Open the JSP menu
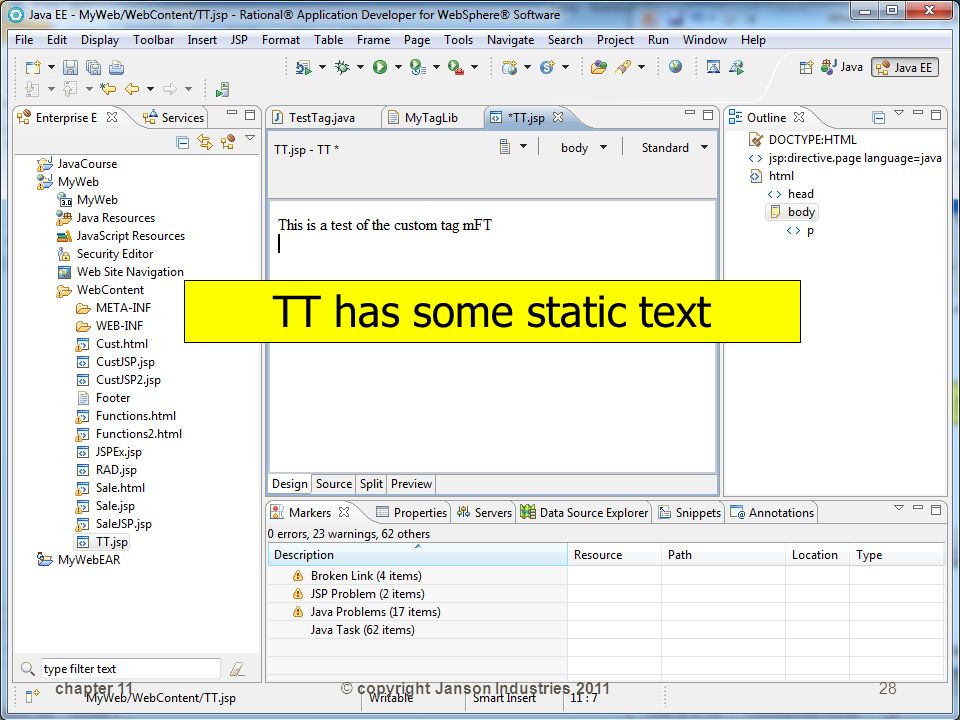This screenshot has height=720, width=960. [239, 40]
